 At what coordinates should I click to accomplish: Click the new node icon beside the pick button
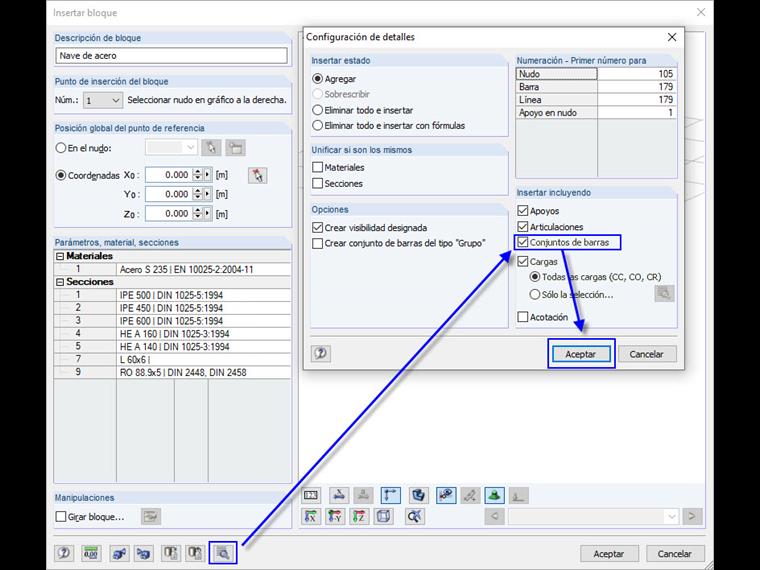(236, 147)
